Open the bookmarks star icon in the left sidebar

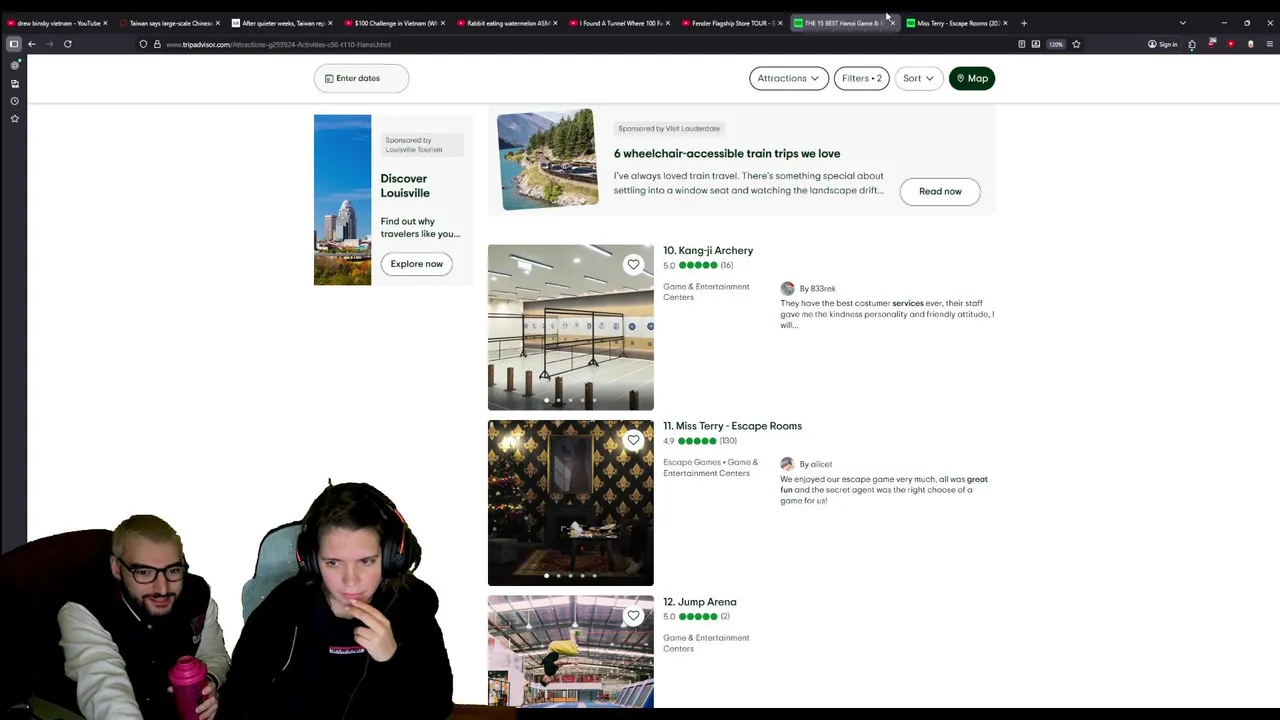[x=14, y=118]
